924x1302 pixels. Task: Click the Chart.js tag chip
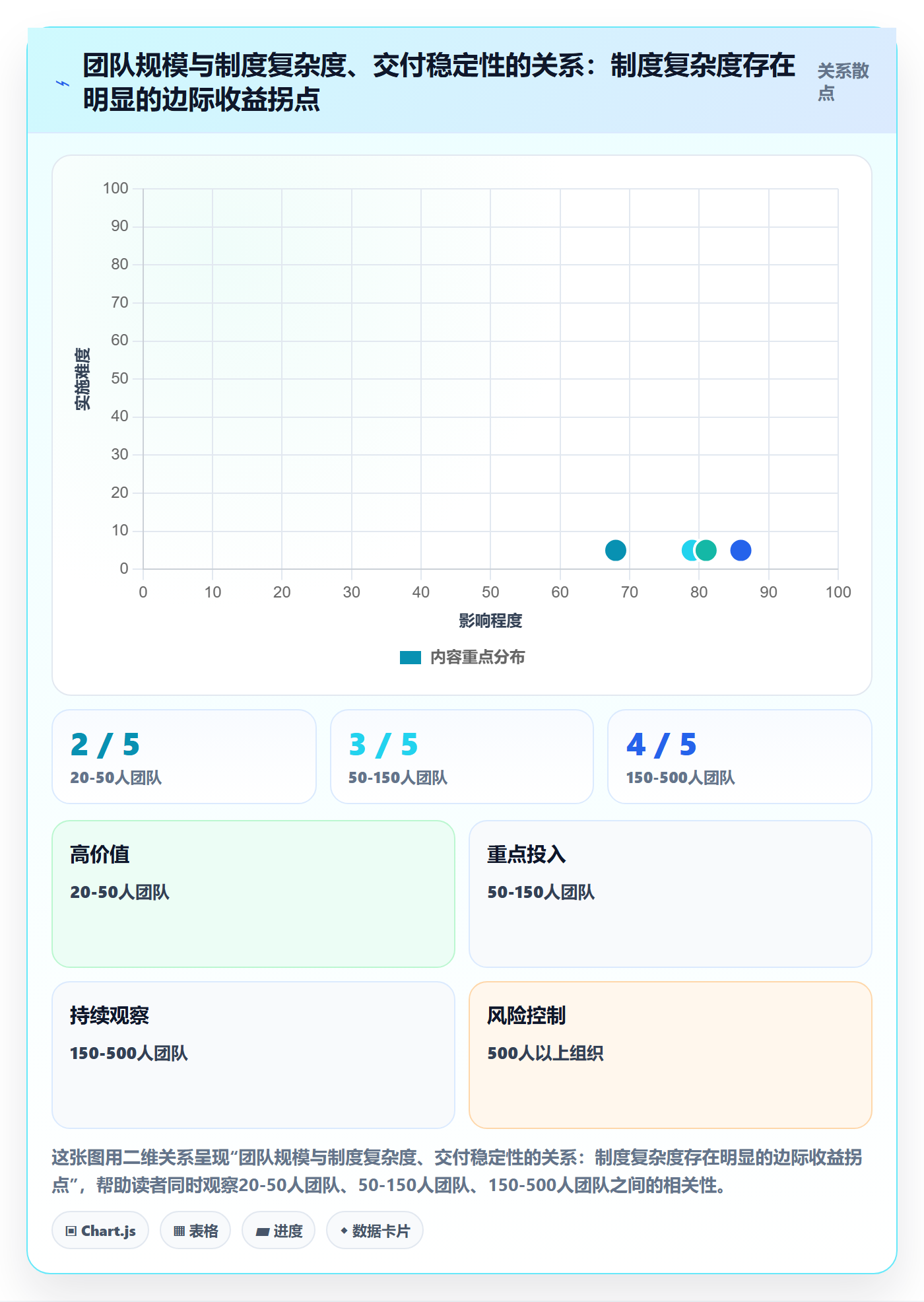pos(100,1231)
